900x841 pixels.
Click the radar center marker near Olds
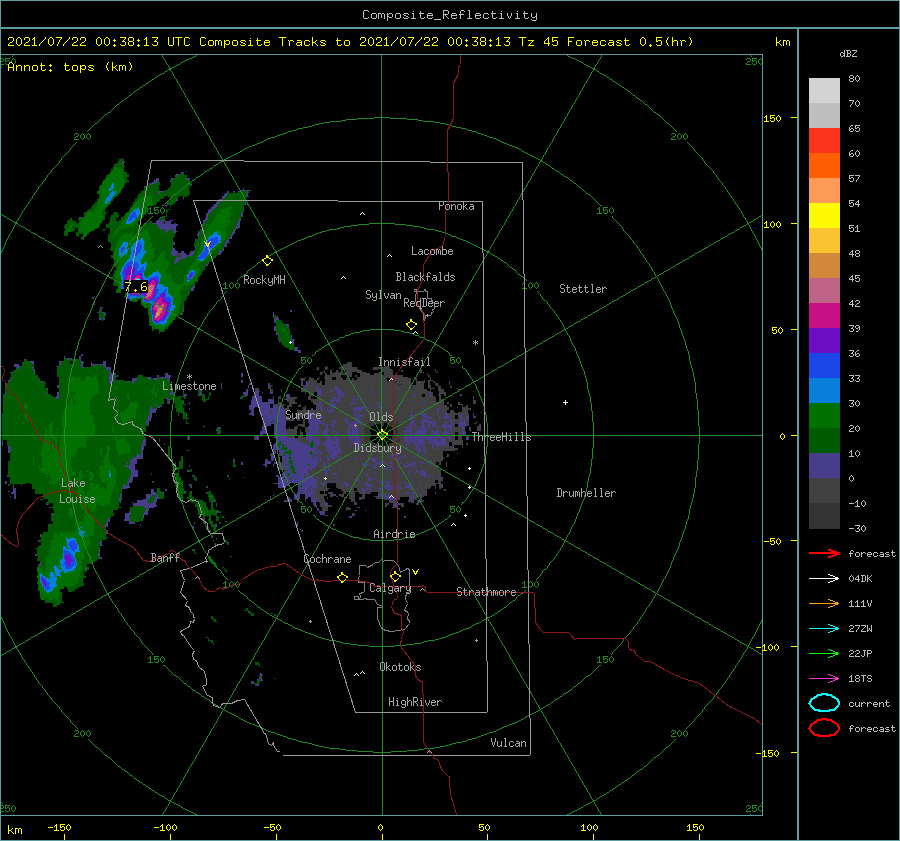[x=382, y=435]
